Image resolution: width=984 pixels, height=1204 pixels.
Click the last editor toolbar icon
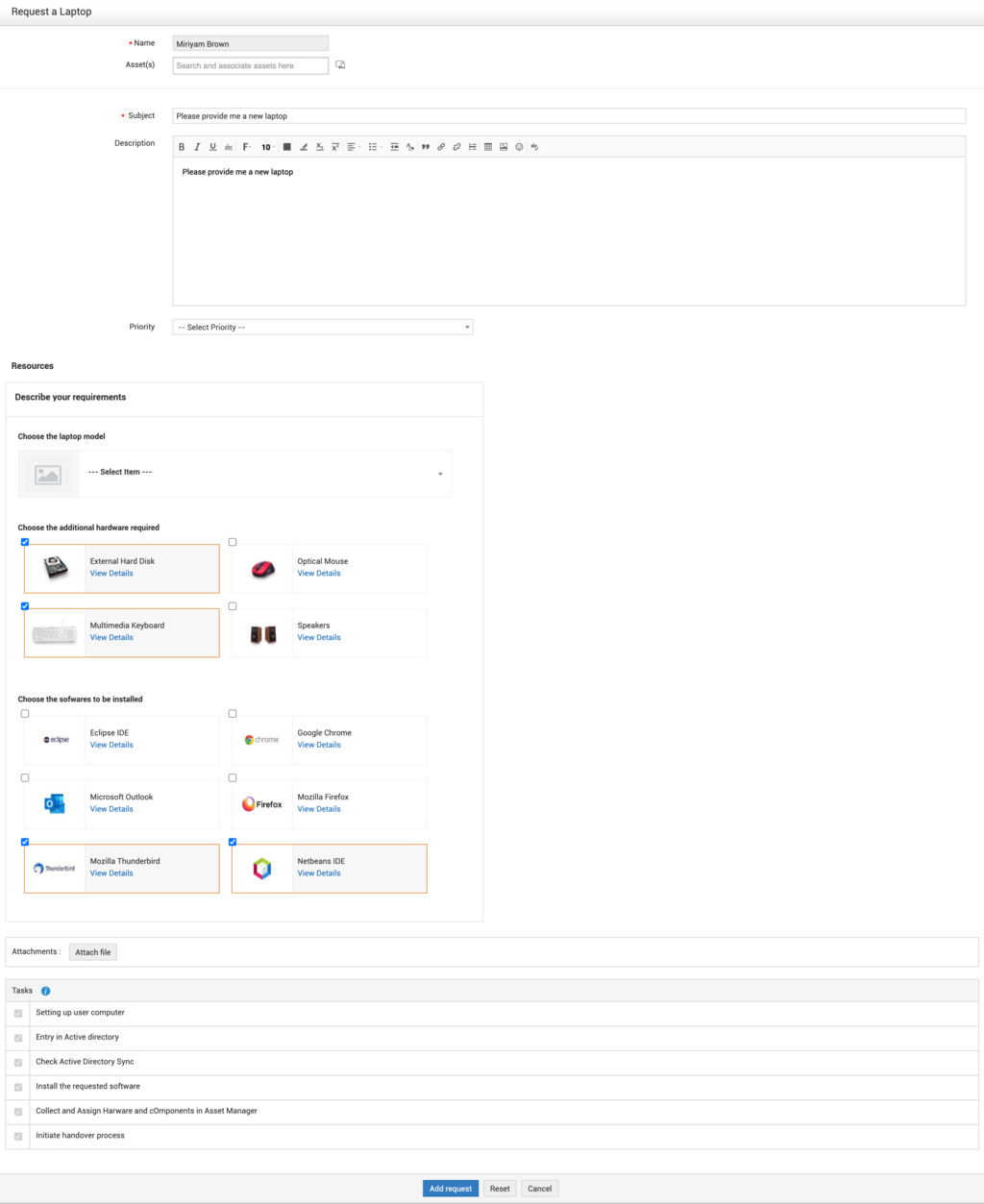coord(534,147)
